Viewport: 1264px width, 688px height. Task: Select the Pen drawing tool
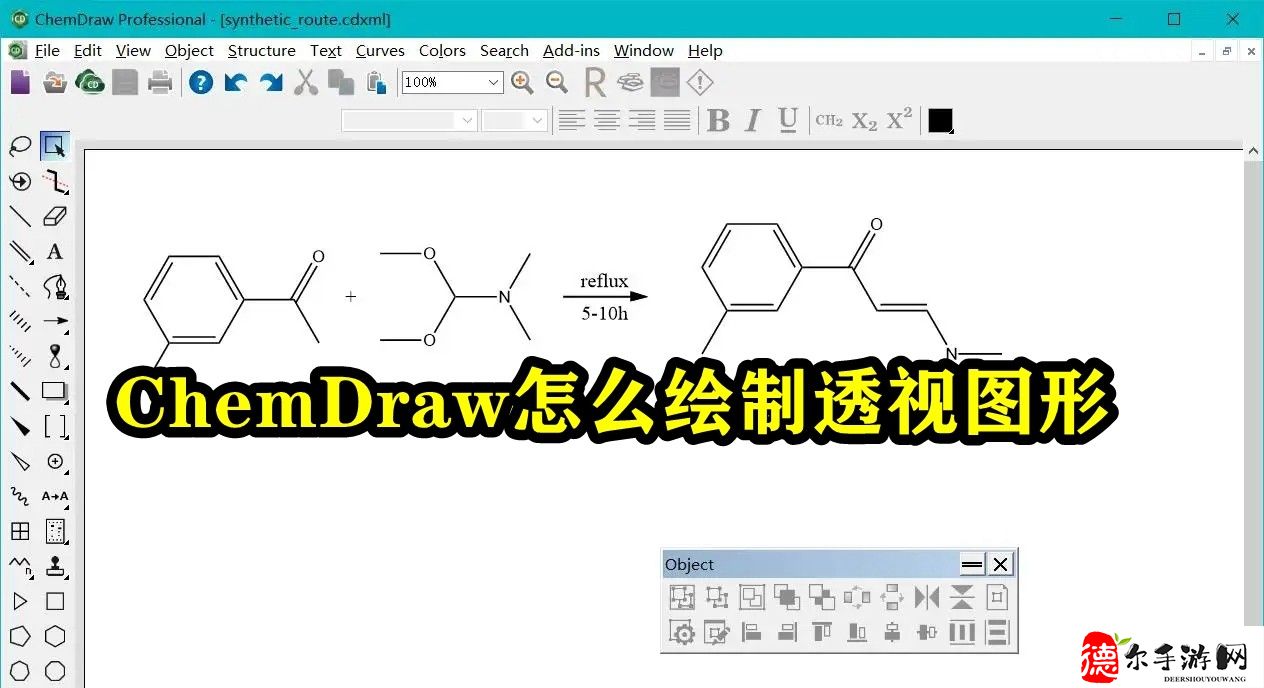pyautogui.click(x=55, y=287)
